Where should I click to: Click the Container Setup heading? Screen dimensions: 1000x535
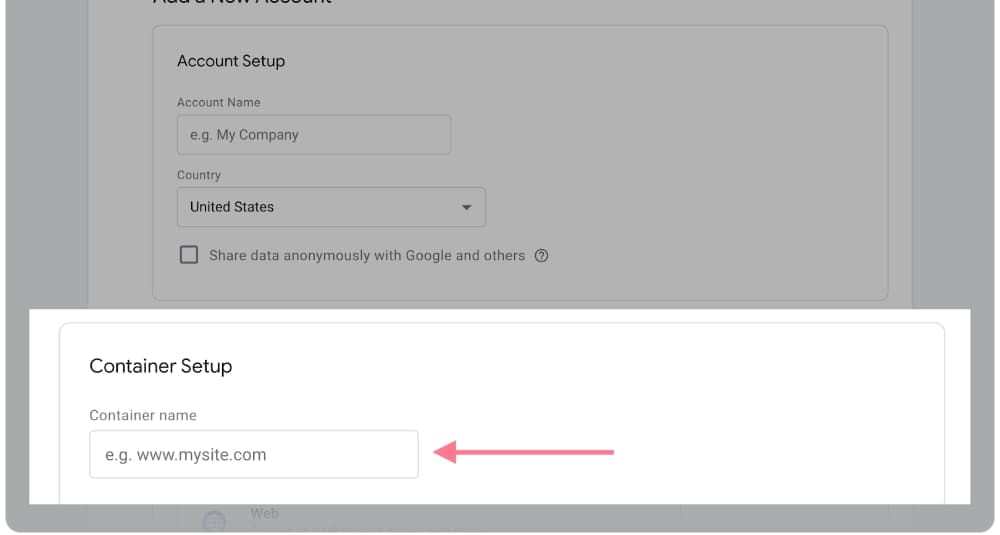[161, 366]
